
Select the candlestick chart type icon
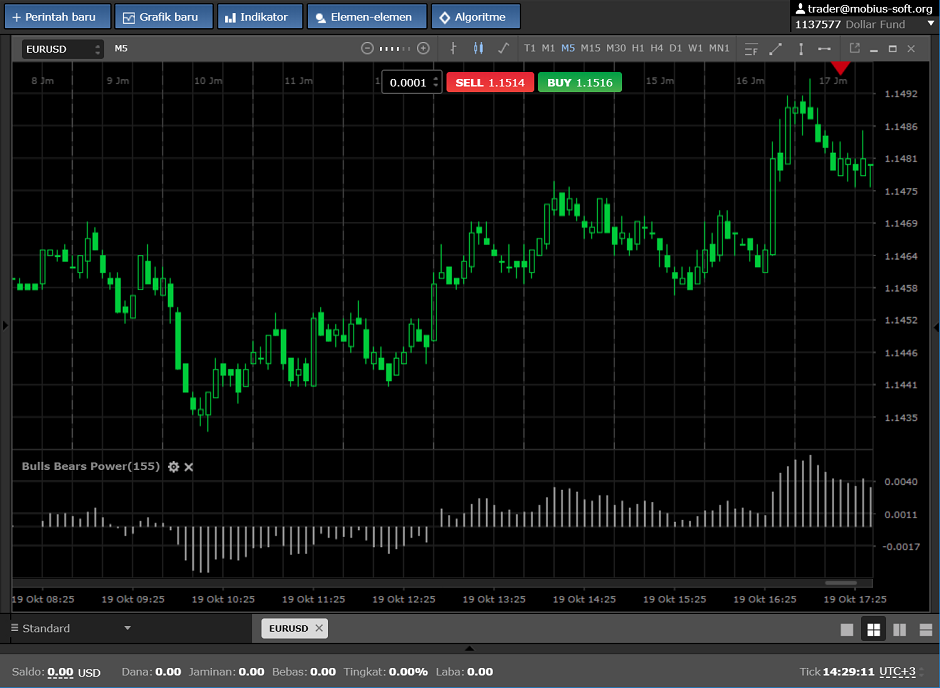pyautogui.click(x=478, y=48)
